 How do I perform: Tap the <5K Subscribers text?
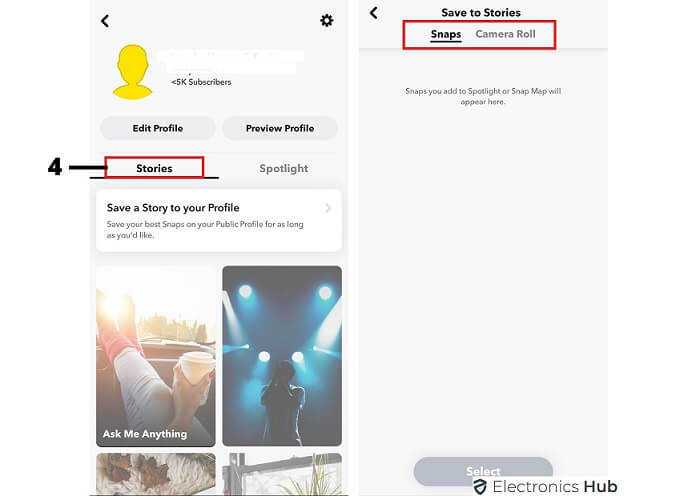201,82
